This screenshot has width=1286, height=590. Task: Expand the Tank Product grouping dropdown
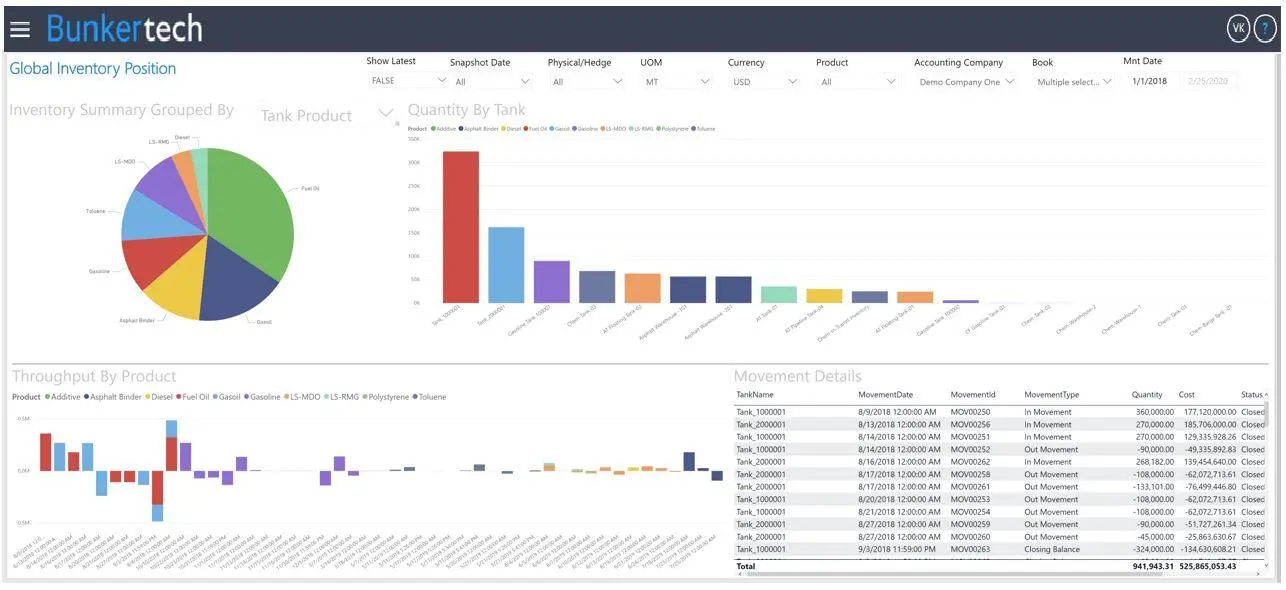pos(326,115)
